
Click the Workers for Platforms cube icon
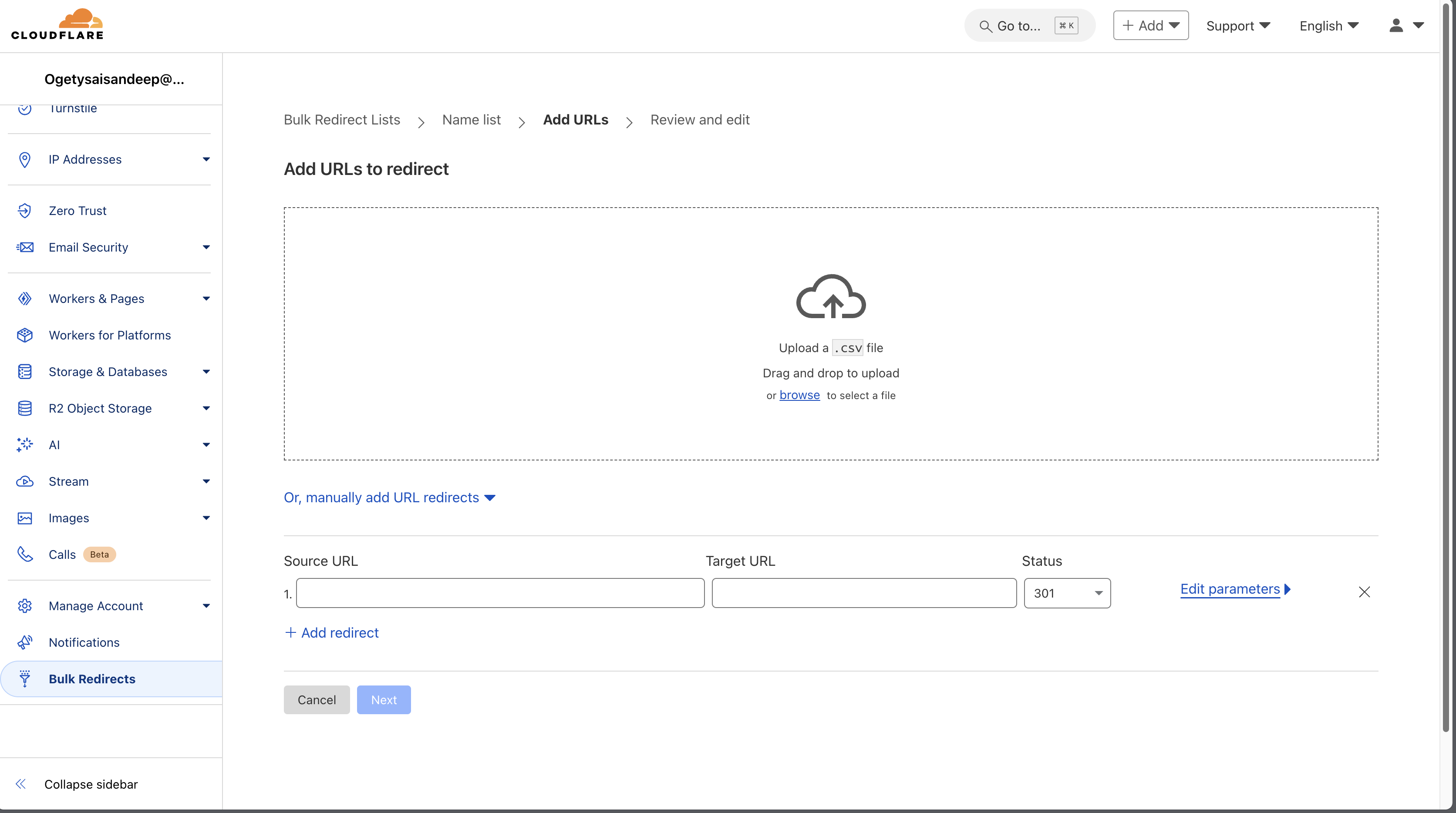pos(24,335)
